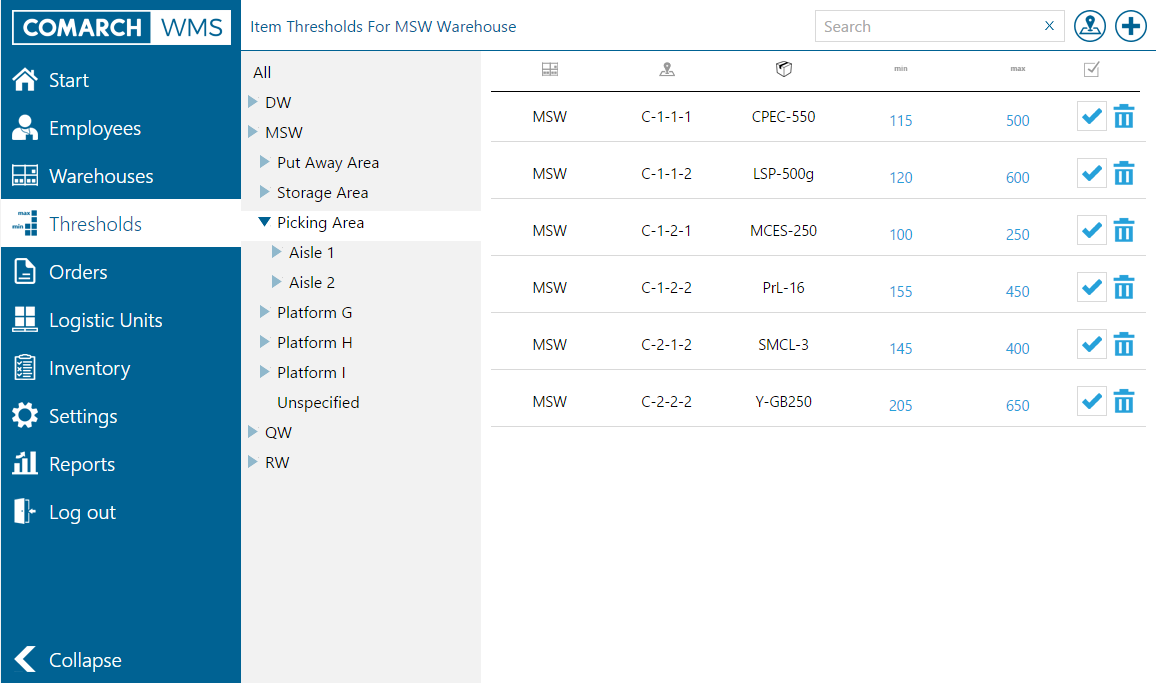This screenshot has height=683, width=1156.
Task: Edit min value 115 for CPEC-550
Action: 900,121
